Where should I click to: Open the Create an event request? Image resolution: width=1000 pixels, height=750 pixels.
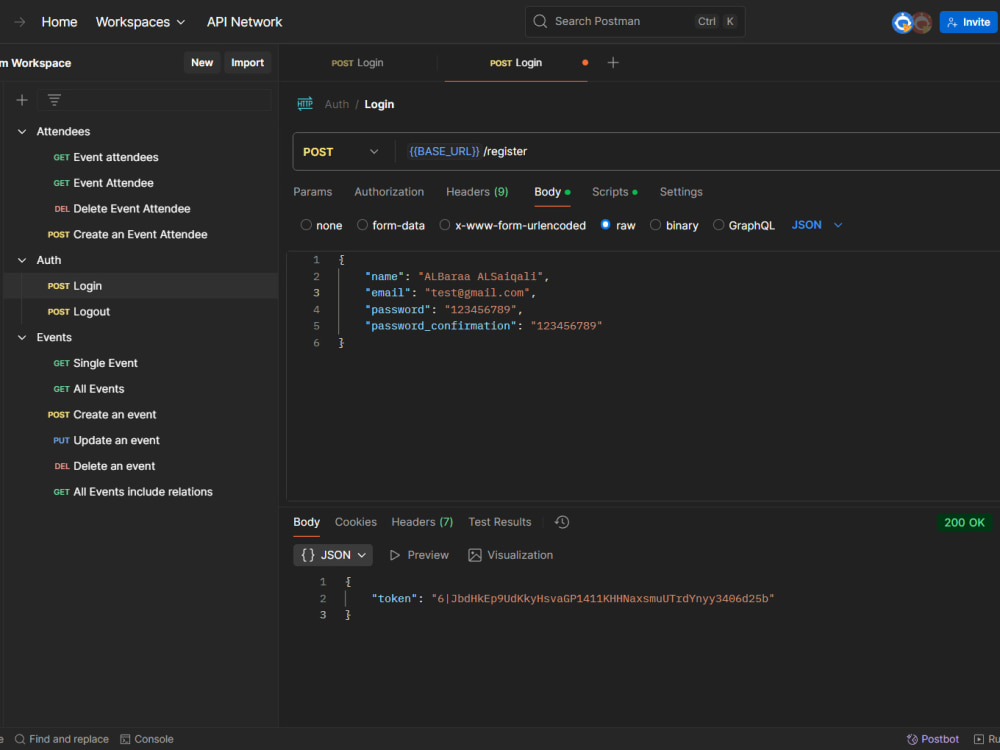(102, 415)
